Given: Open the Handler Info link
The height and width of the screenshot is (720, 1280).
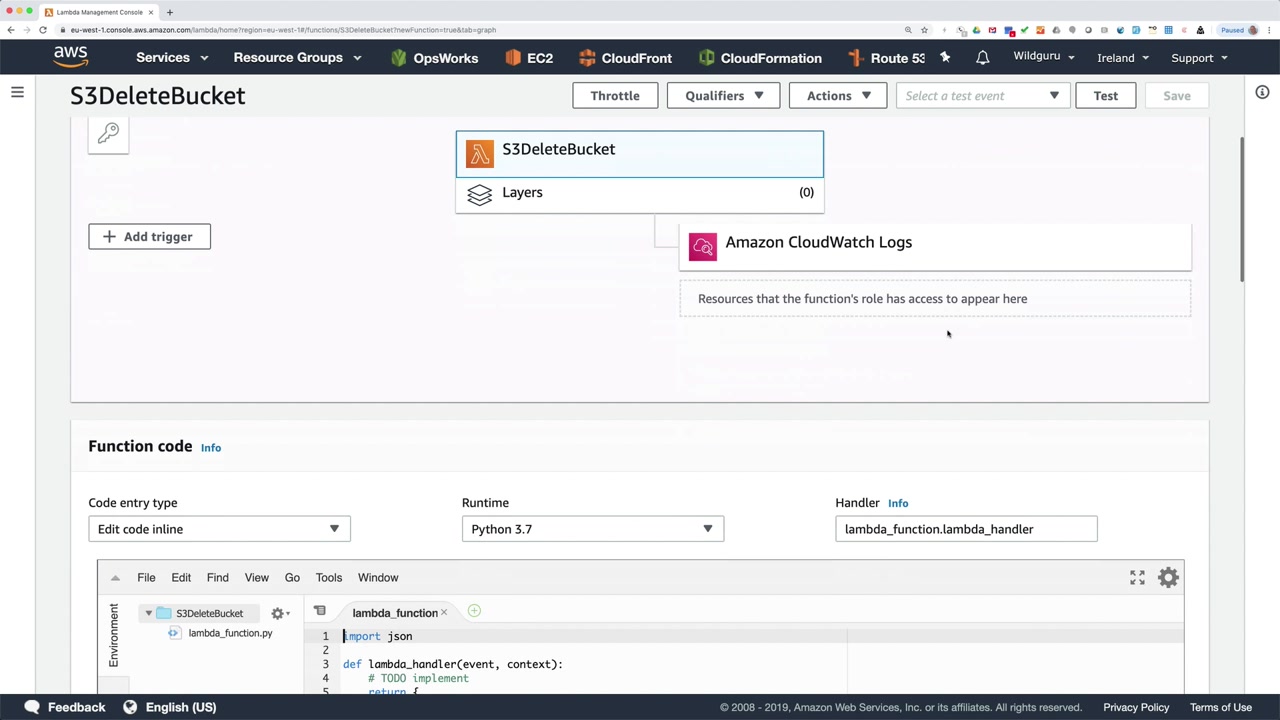Looking at the screenshot, I should 898,503.
